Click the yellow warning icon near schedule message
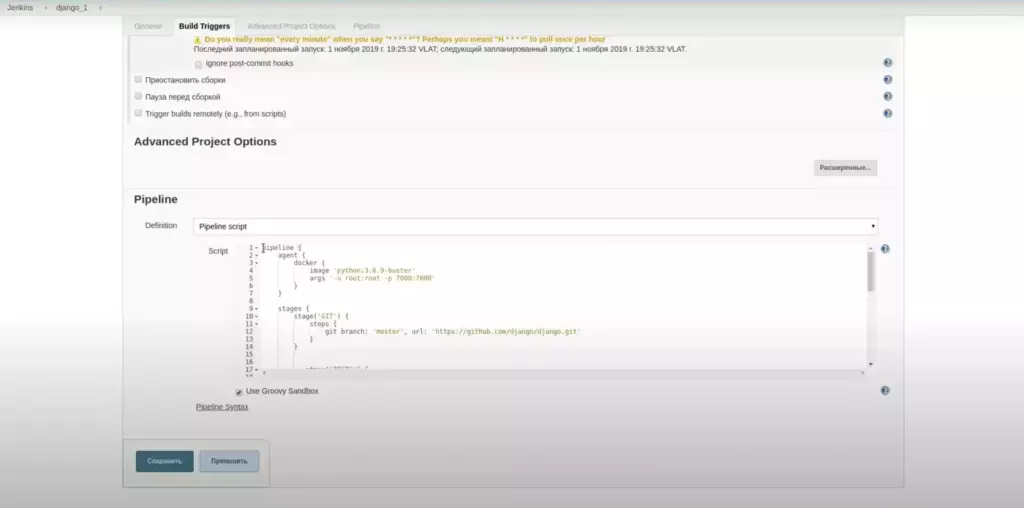This screenshot has width=1024, height=508. pos(198,40)
